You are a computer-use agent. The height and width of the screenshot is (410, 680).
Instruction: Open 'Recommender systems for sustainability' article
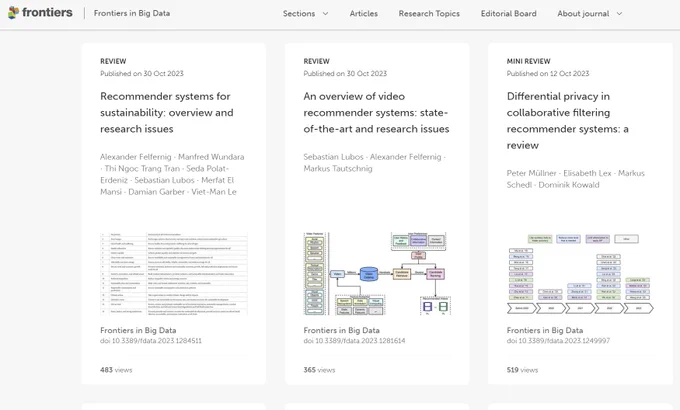click(167, 112)
